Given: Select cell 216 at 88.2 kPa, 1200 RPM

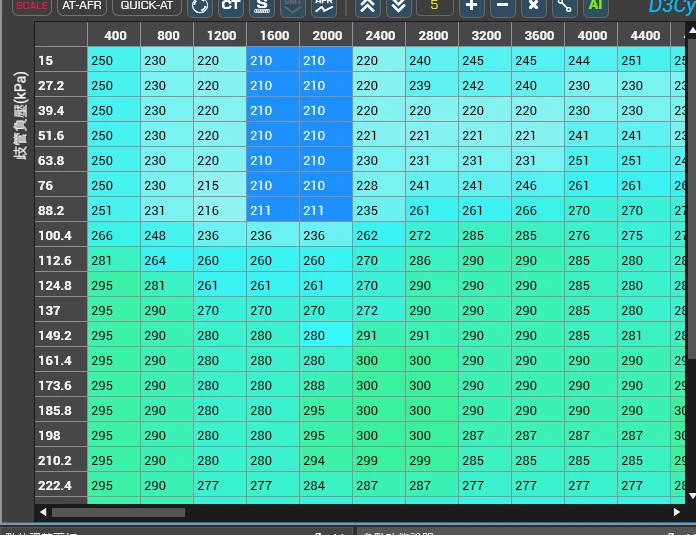Looking at the screenshot, I should (x=220, y=210).
